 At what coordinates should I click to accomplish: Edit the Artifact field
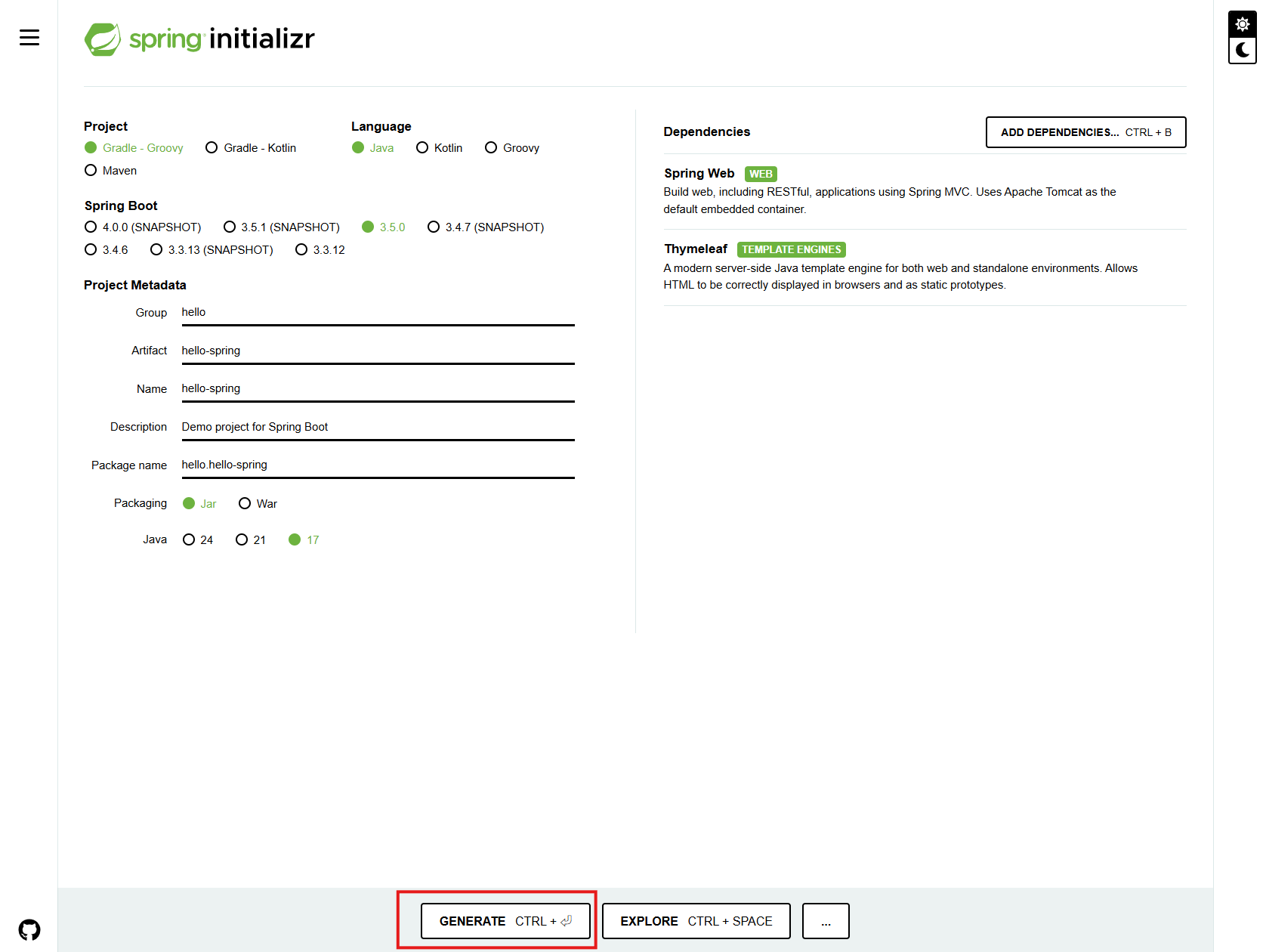378,351
